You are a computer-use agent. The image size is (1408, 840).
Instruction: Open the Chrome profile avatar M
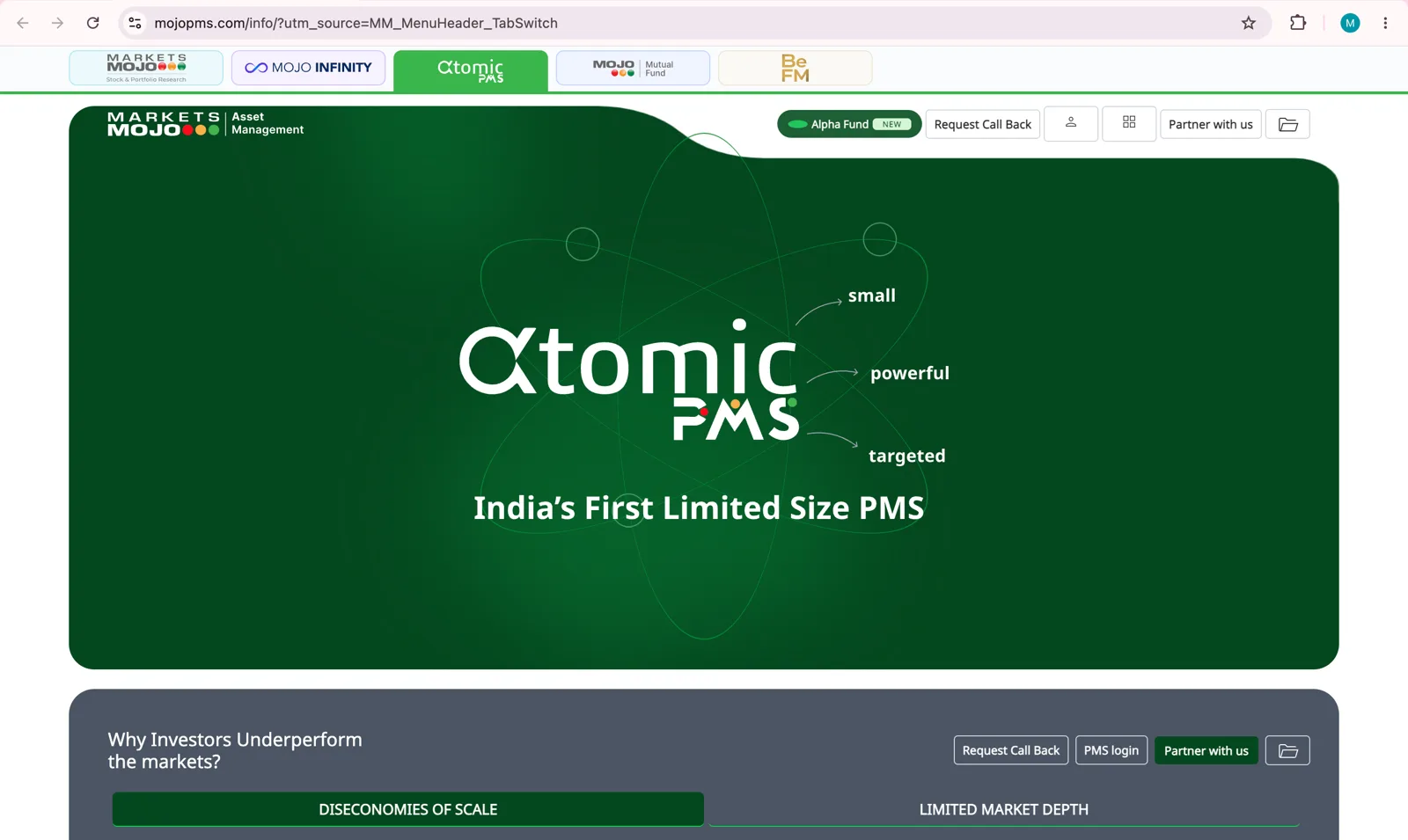[1350, 23]
